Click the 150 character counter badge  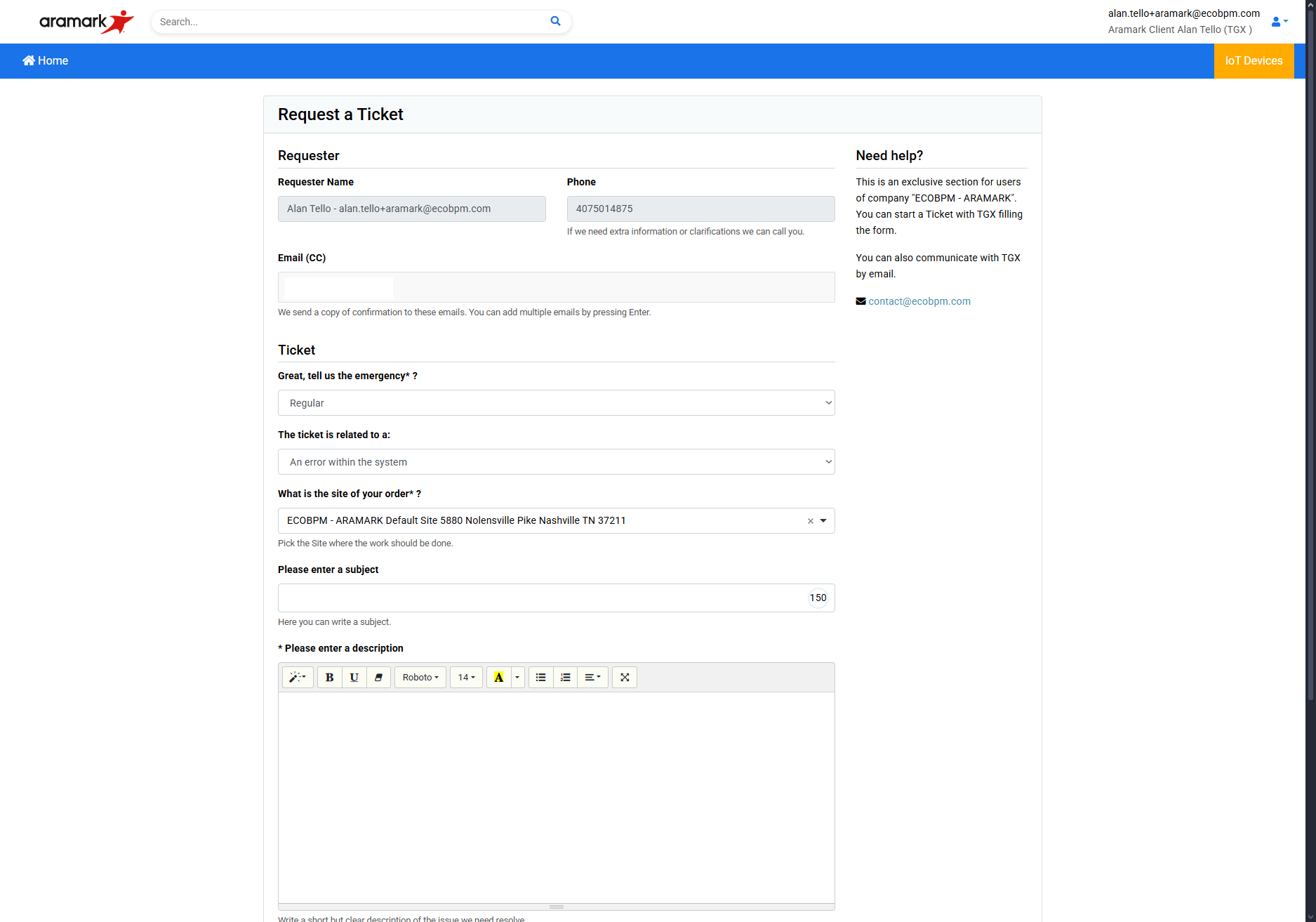pyautogui.click(x=818, y=598)
